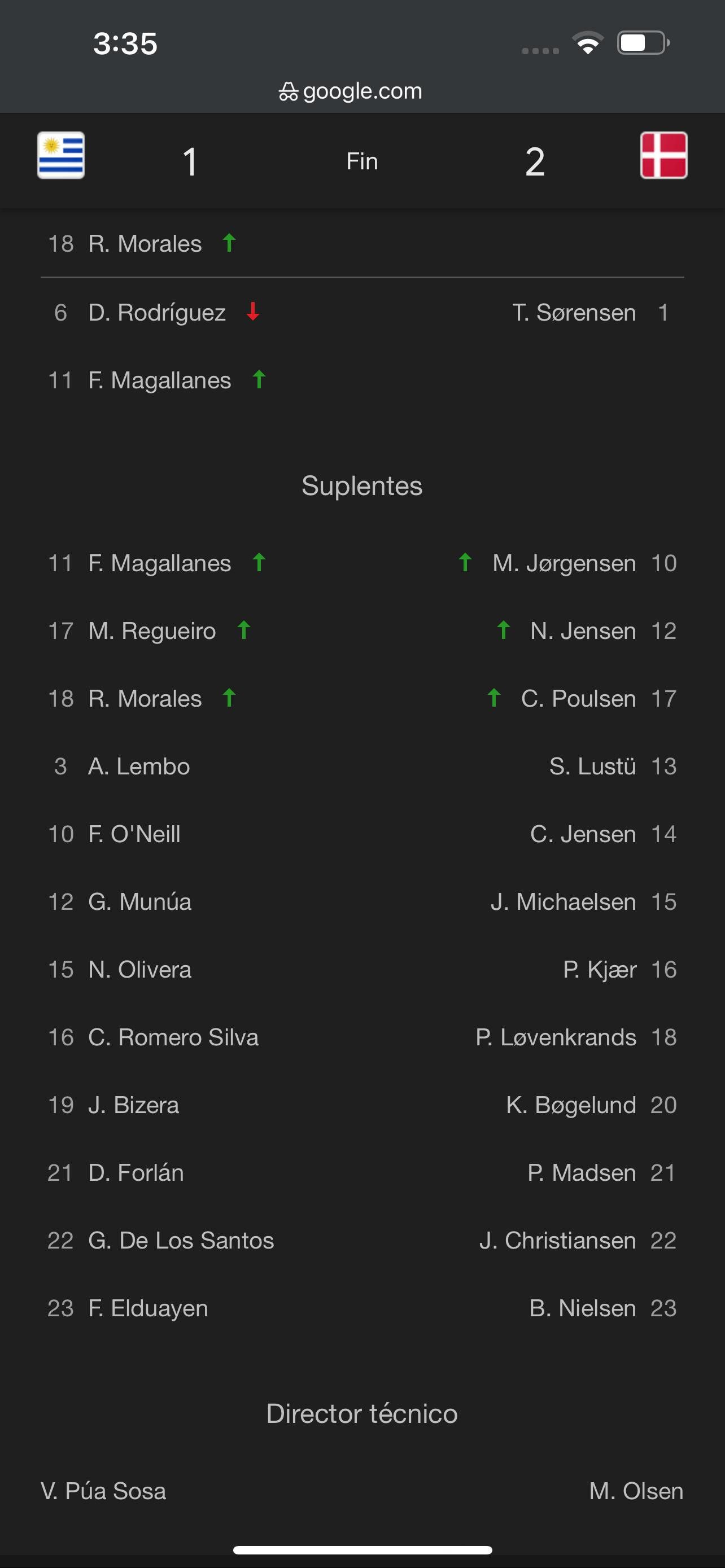Open player G. De Los Santos

pyautogui.click(x=181, y=1240)
